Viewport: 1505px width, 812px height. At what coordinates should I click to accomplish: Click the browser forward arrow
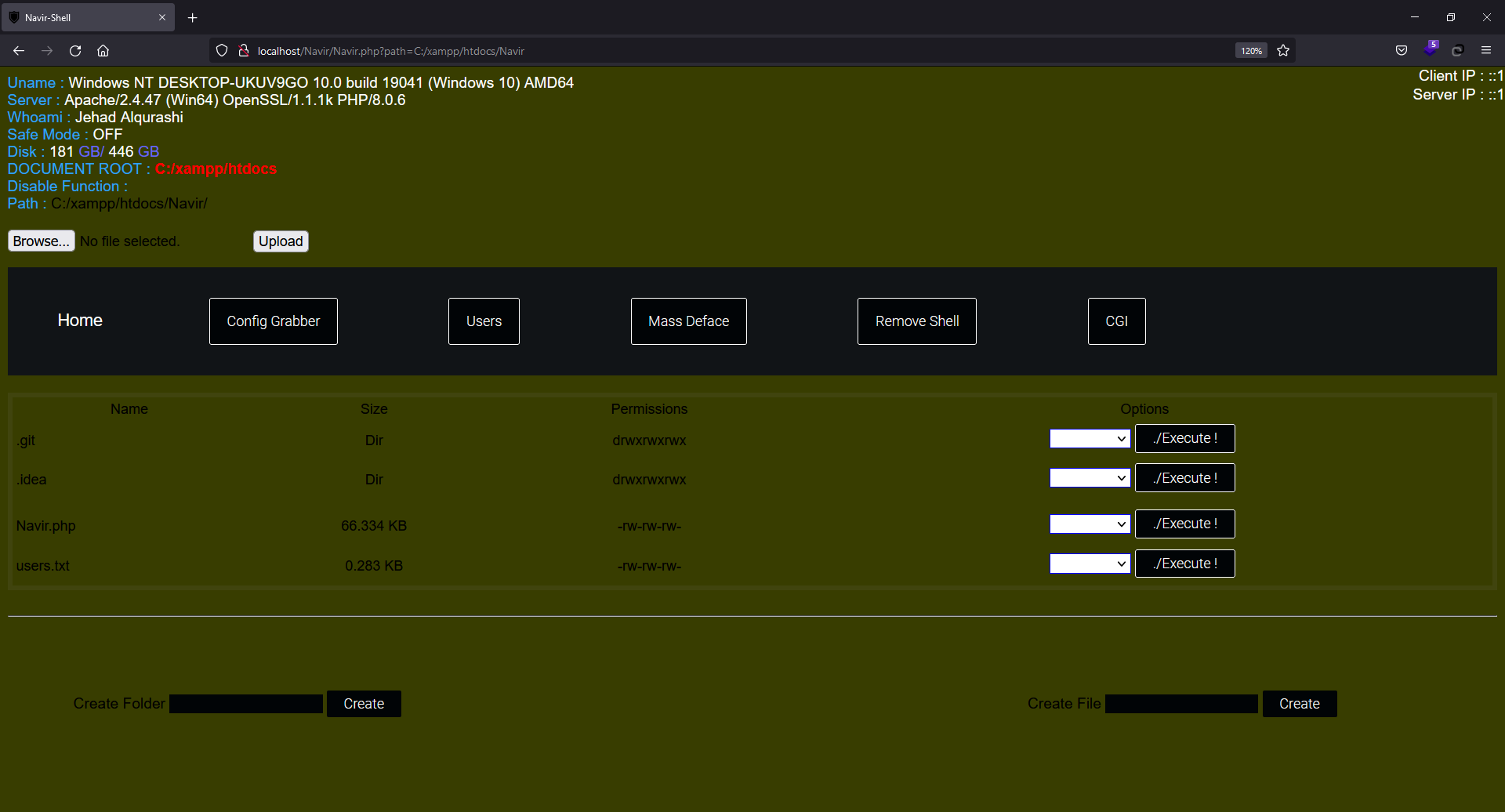point(47,51)
